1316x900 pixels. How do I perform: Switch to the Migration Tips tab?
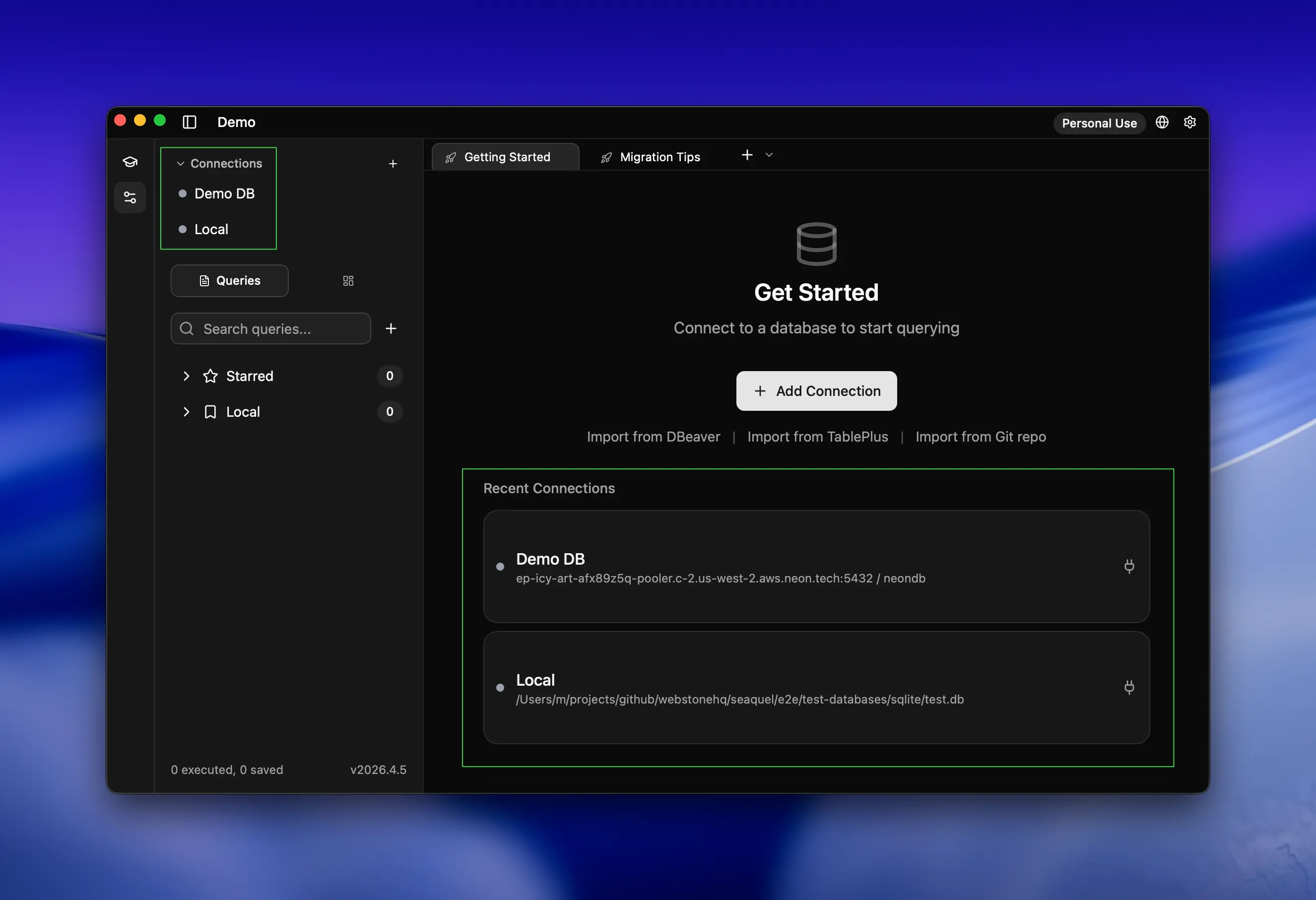click(x=650, y=157)
